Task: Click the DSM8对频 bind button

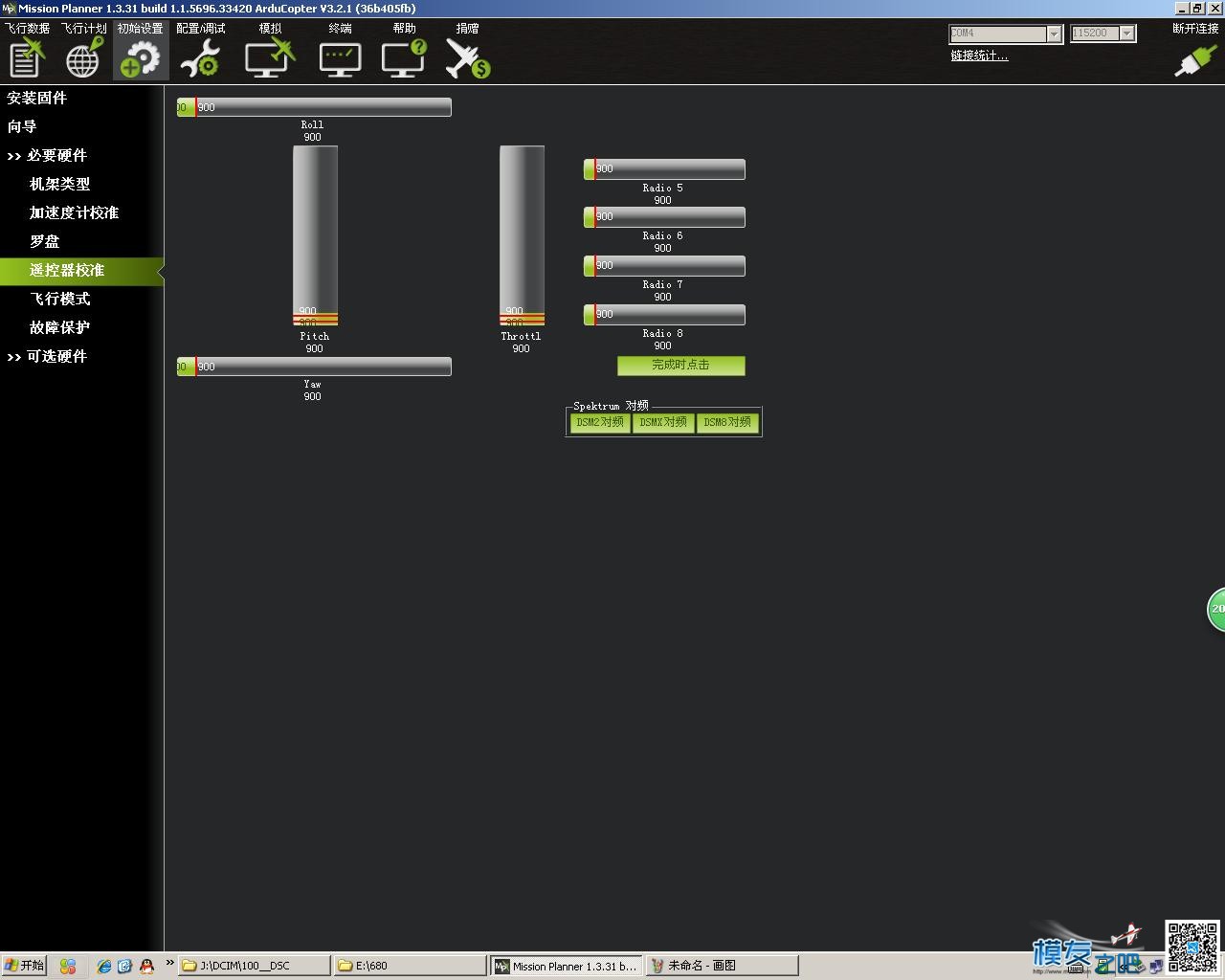Action: pyautogui.click(x=727, y=422)
